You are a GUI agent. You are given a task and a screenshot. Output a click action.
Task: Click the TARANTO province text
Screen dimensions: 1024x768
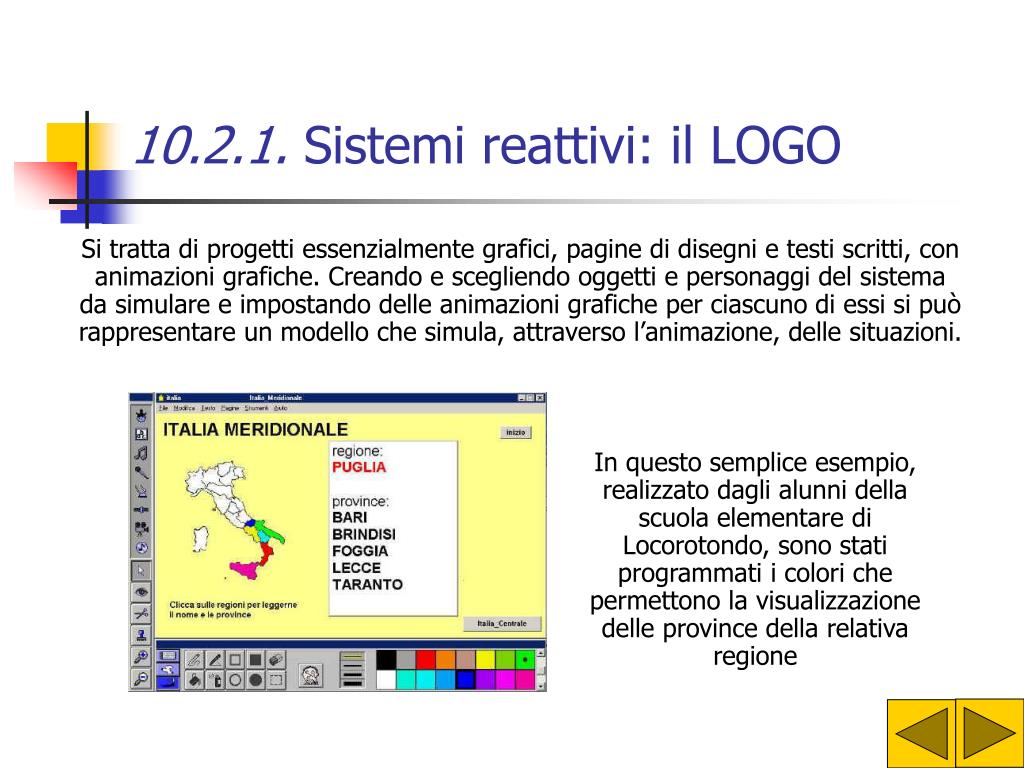pyautogui.click(x=367, y=584)
